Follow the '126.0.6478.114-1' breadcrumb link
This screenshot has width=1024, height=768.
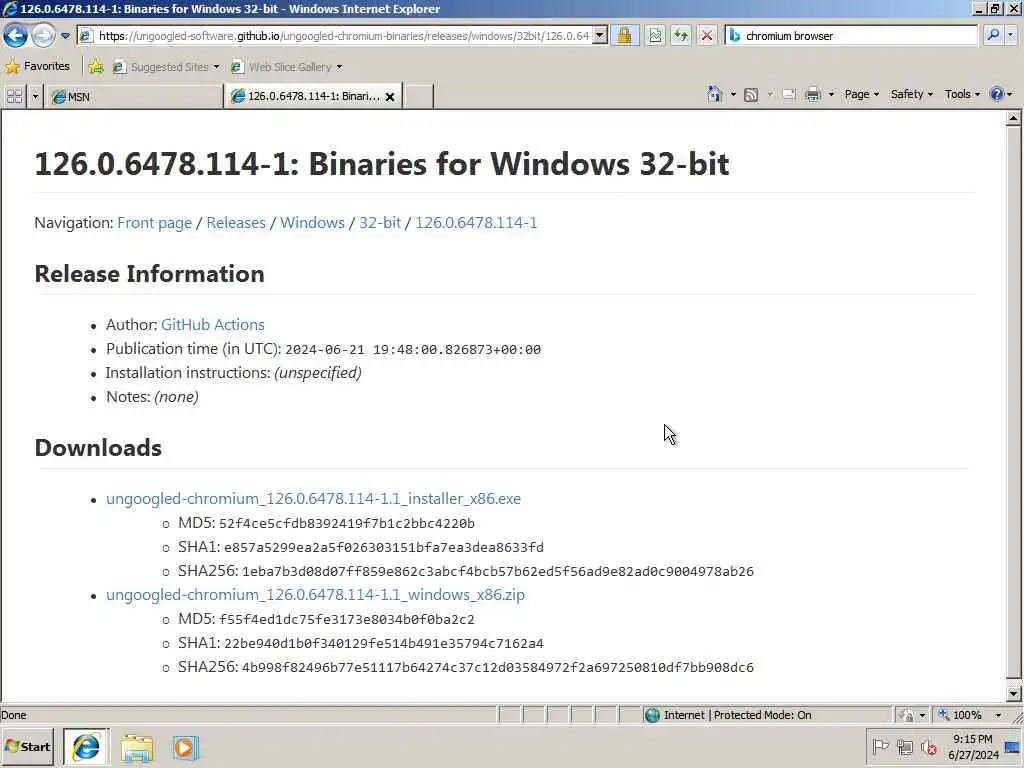[x=476, y=223]
